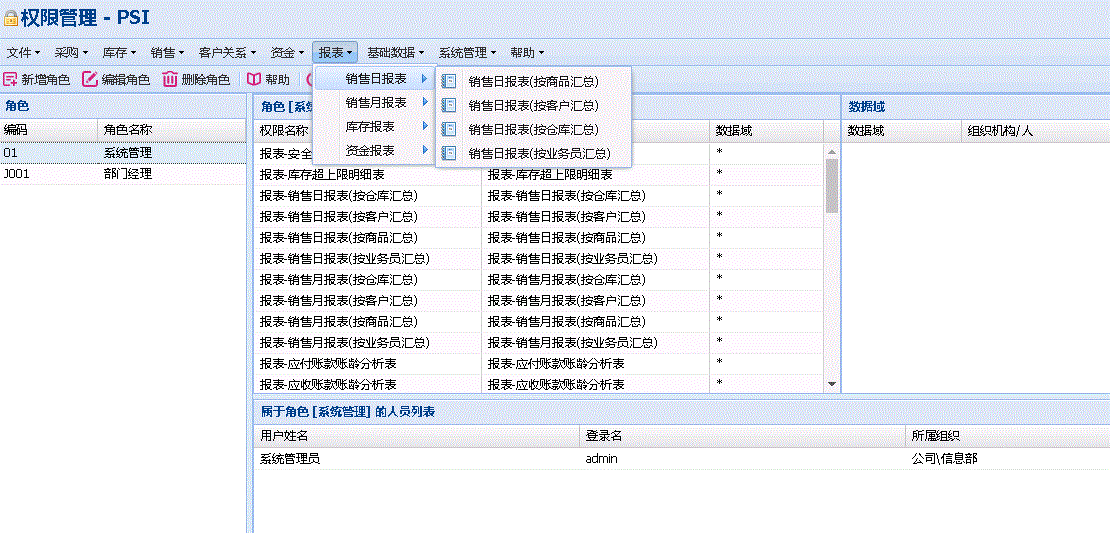Open the 帮助 menu in menu bar
The image size is (1110, 533).
[527, 52]
